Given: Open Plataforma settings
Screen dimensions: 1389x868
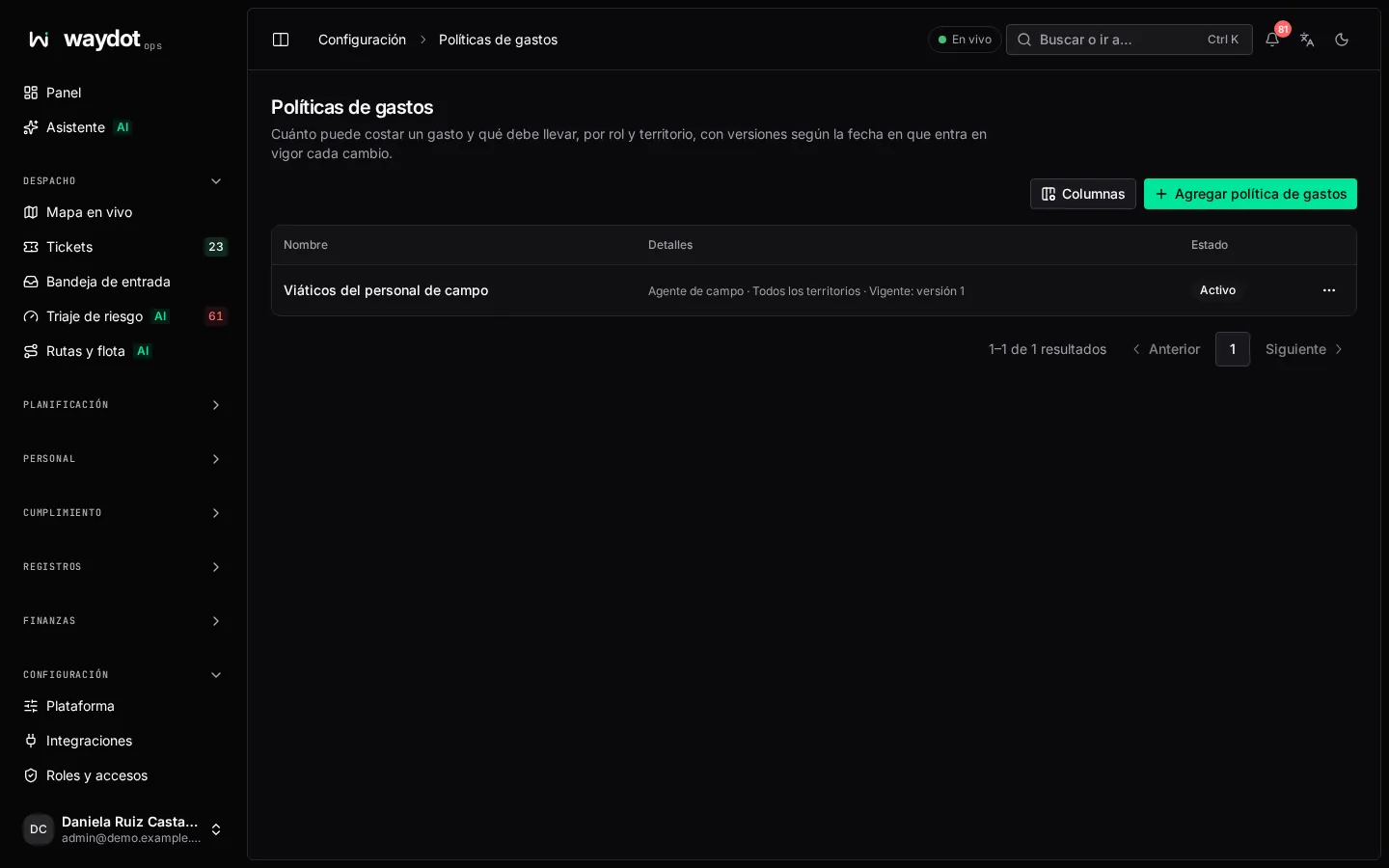Looking at the screenshot, I should click(x=123, y=706).
